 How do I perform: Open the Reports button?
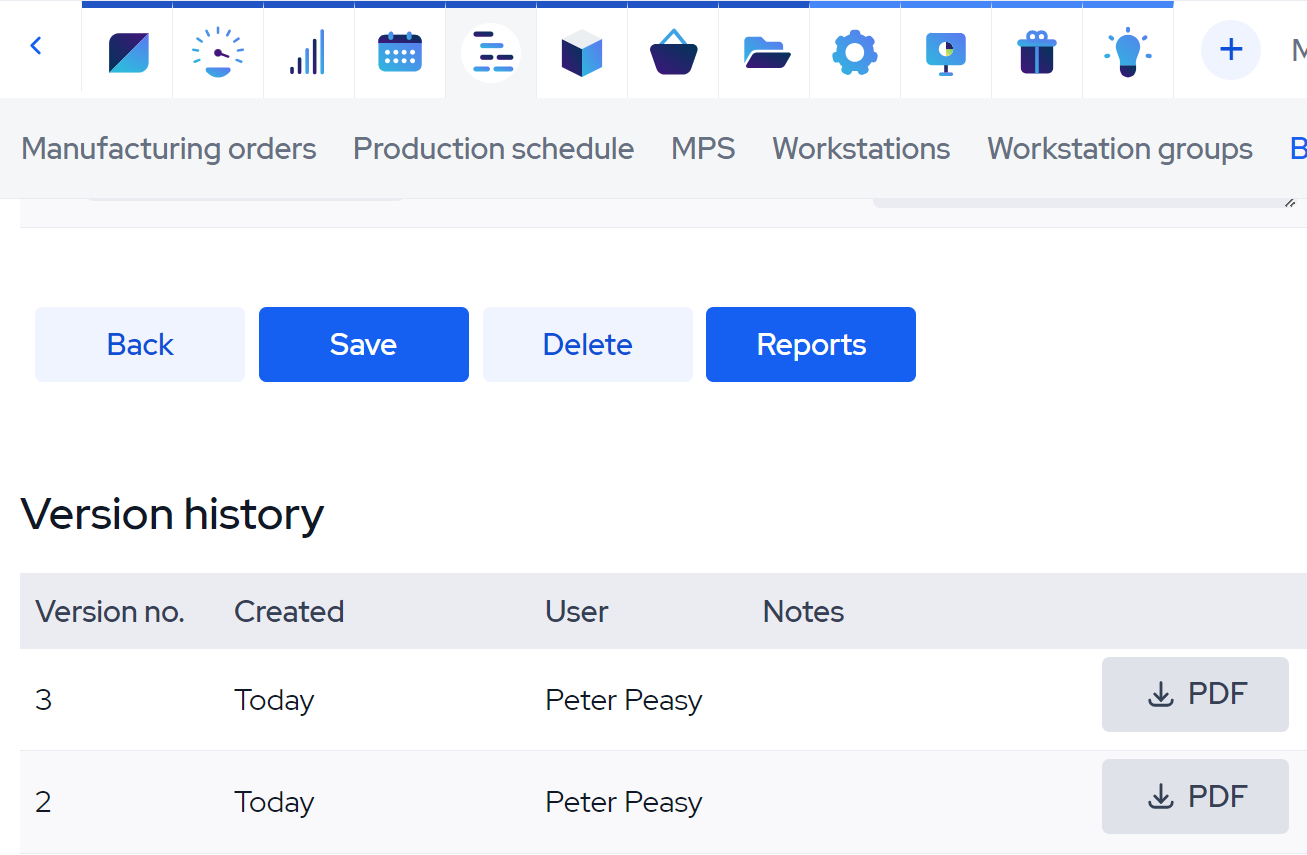(x=811, y=345)
